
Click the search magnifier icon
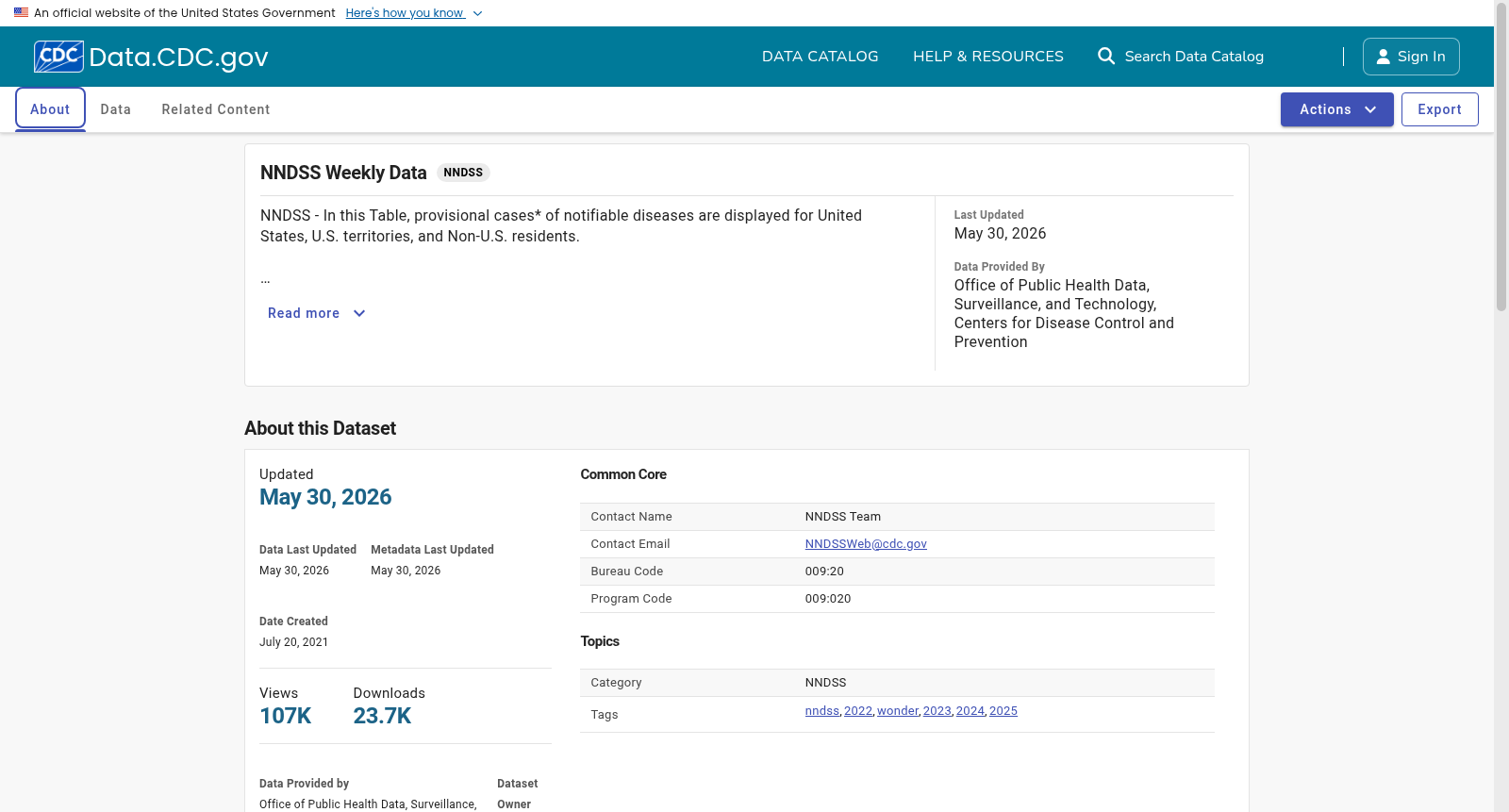tap(1106, 57)
